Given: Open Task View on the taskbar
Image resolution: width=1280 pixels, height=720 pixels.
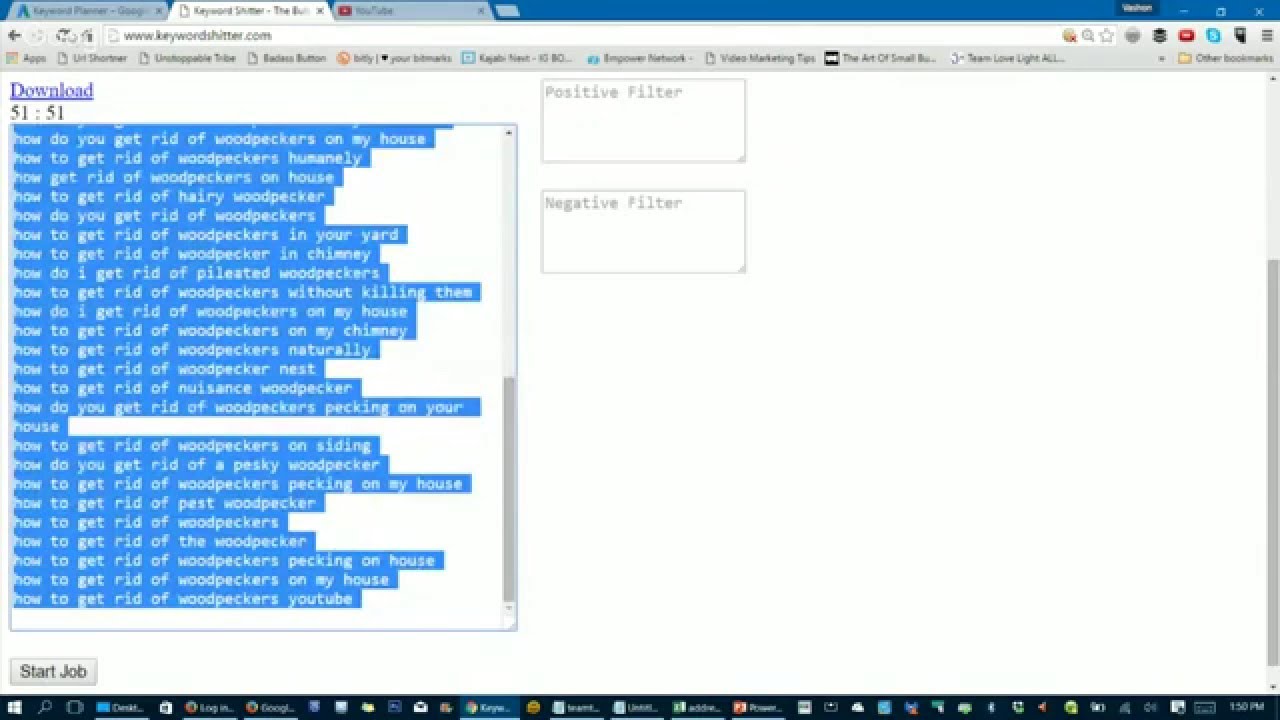Looking at the screenshot, I should click(74, 707).
